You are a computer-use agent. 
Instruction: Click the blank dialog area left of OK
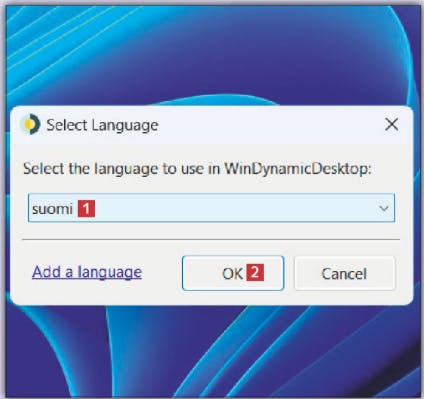coord(162,273)
